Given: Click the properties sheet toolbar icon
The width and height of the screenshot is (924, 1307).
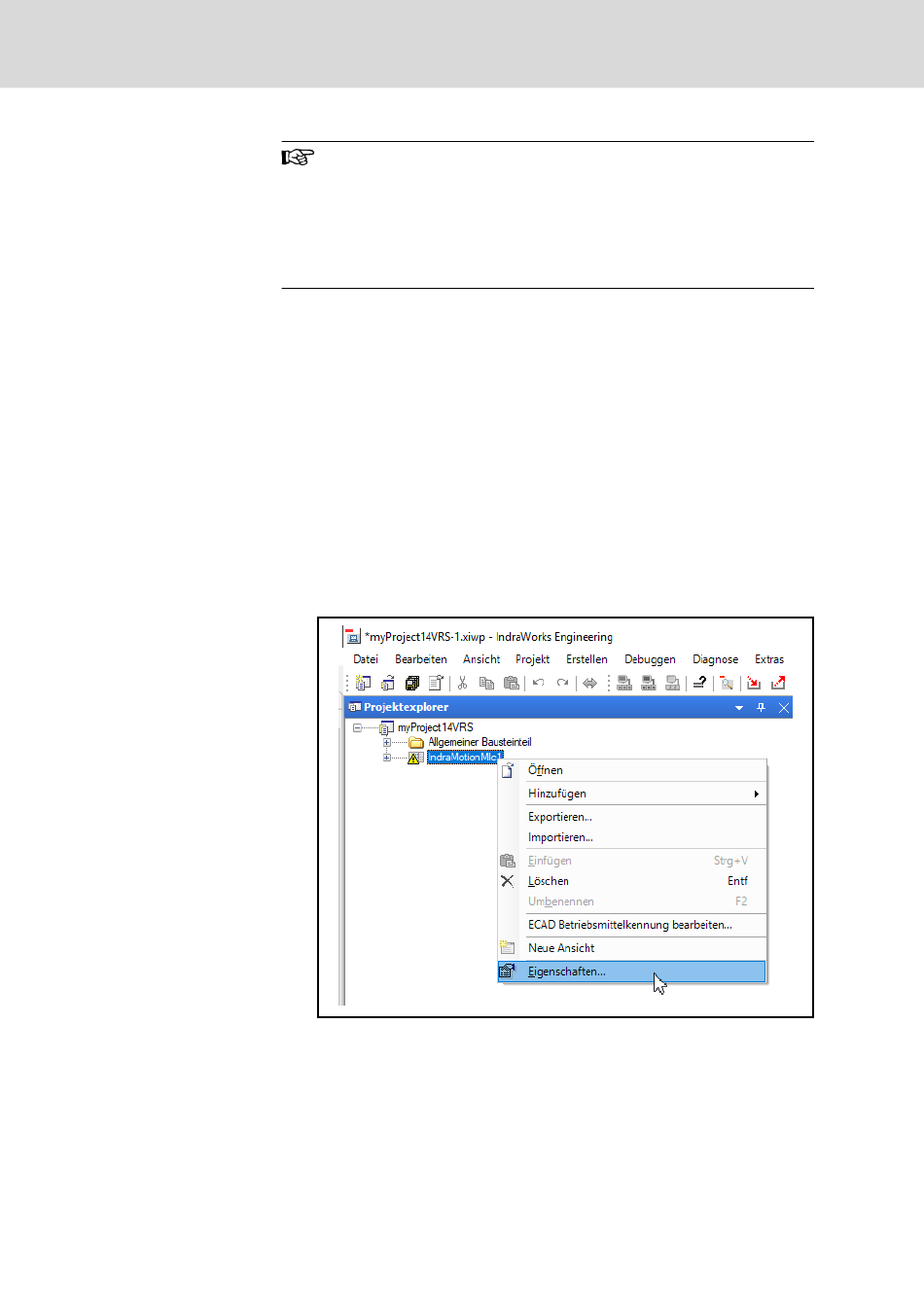Looking at the screenshot, I should click(x=436, y=683).
